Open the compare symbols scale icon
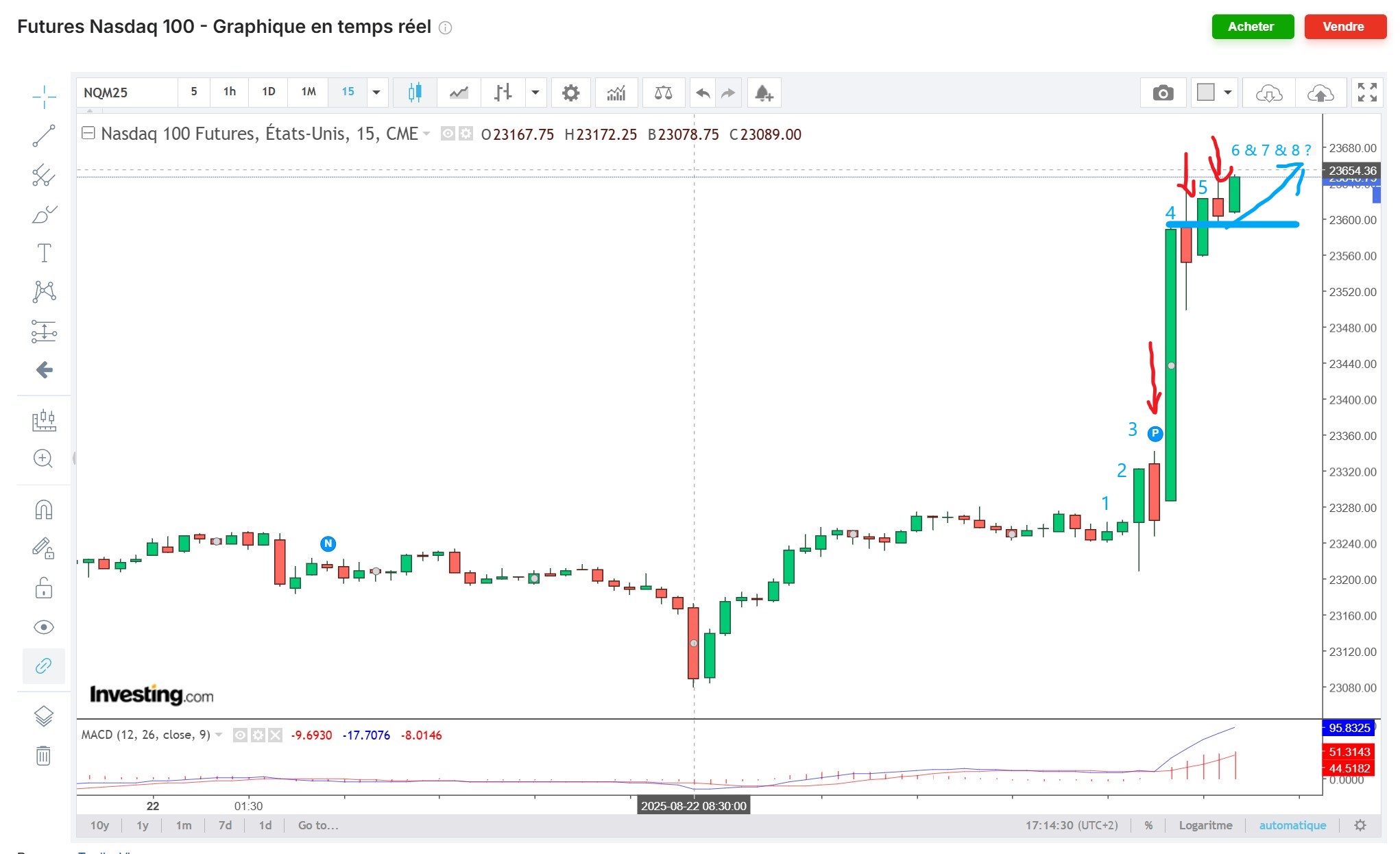Image resolution: width=1400 pixels, height=854 pixels. click(663, 93)
